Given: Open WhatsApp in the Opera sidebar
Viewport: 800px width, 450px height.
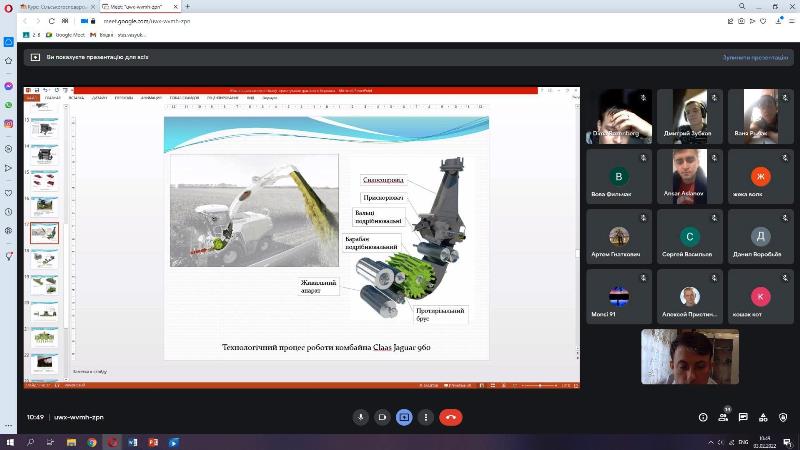Looking at the screenshot, I should tap(8, 104).
